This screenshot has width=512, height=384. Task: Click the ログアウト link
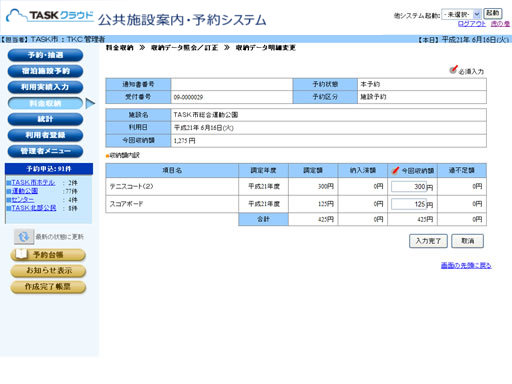pos(472,24)
